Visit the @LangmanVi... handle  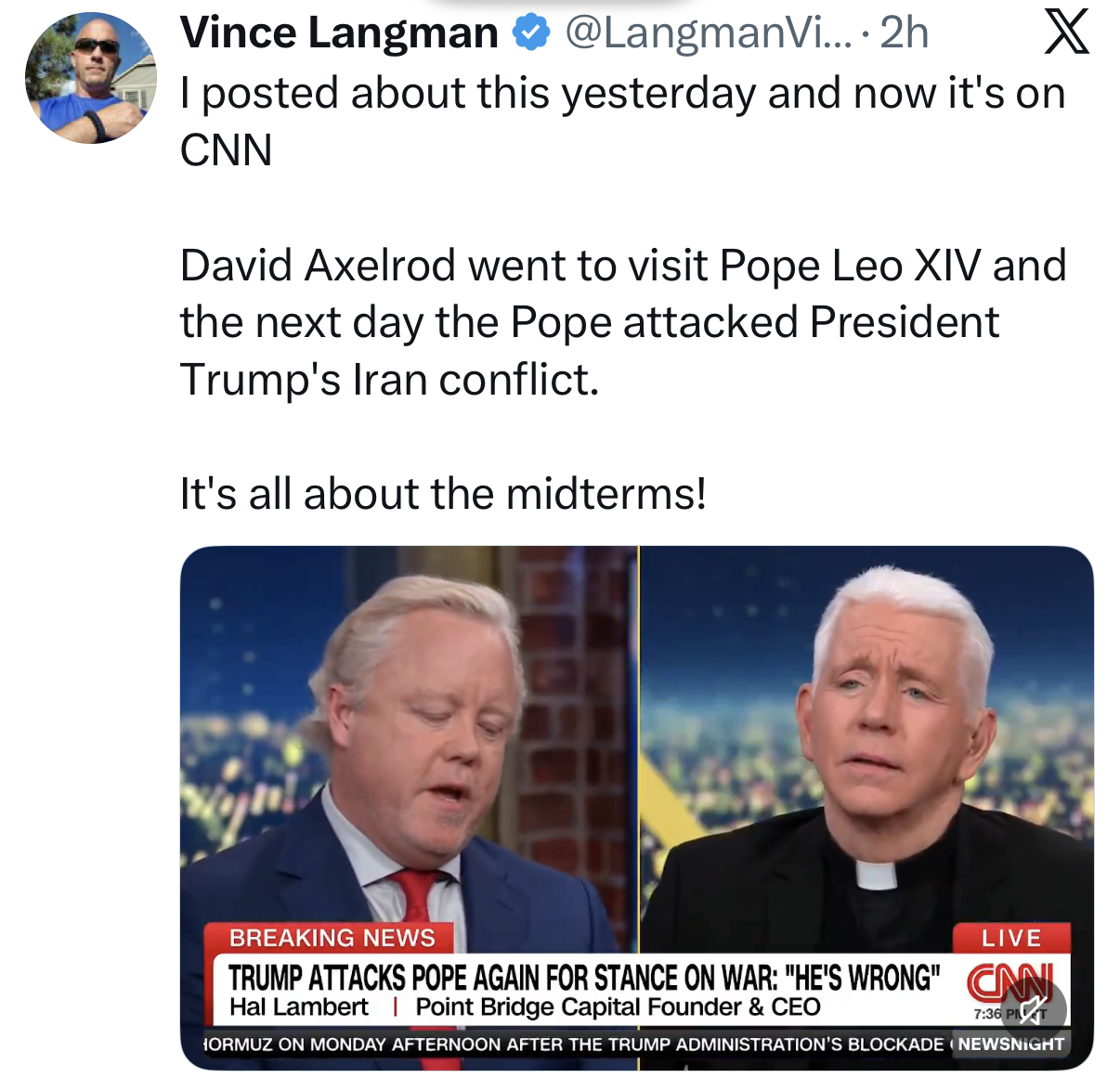(x=708, y=33)
